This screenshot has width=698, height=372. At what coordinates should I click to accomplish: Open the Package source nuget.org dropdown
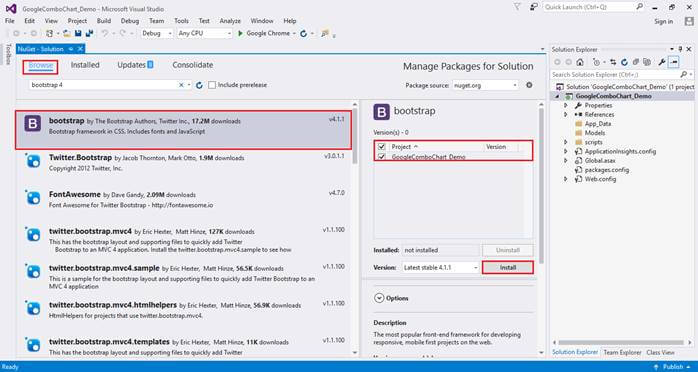tap(485, 85)
